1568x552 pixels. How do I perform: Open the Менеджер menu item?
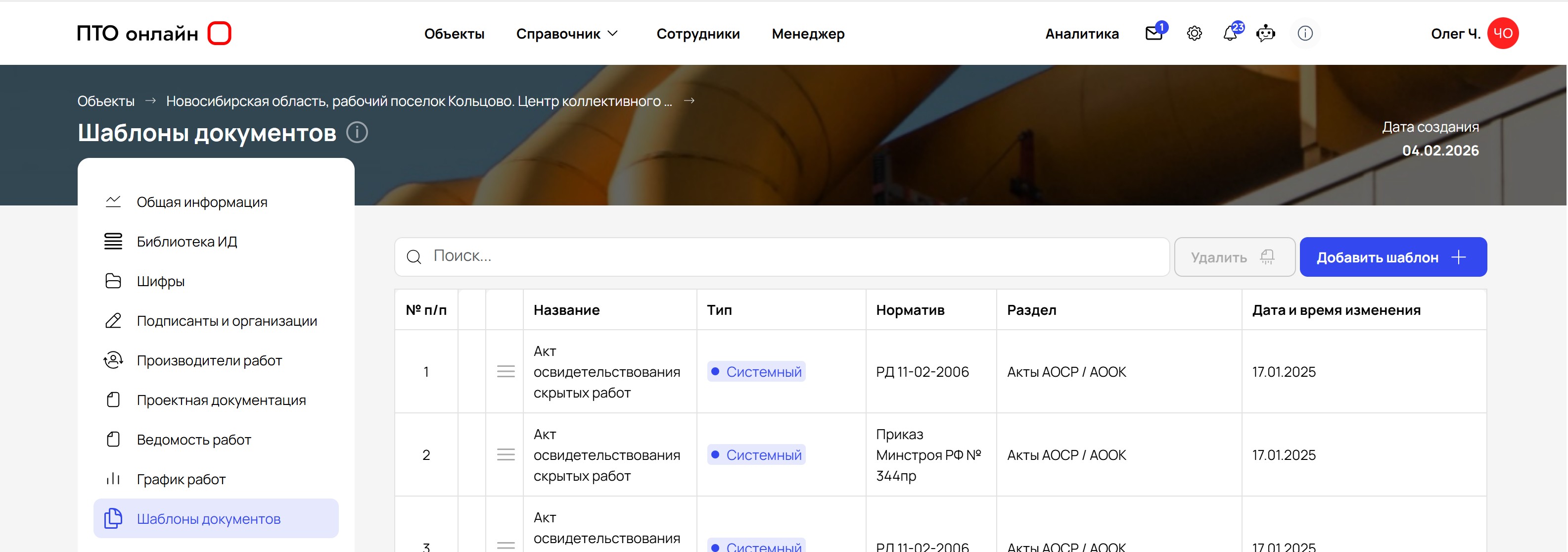pyautogui.click(x=808, y=34)
